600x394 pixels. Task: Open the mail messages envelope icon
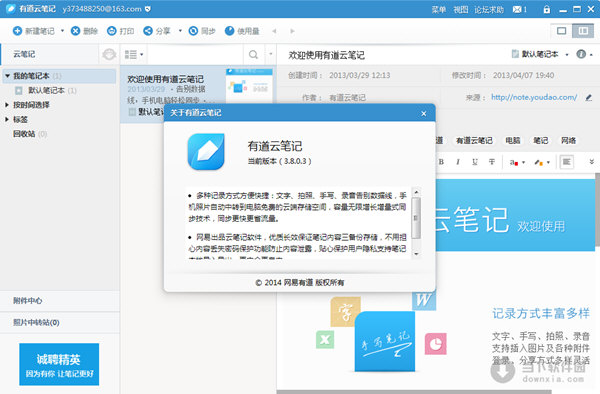click(520, 10)
